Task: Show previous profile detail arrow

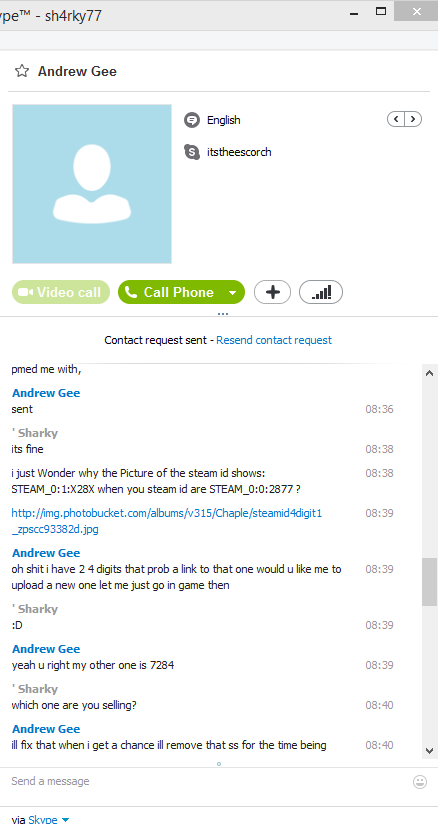Action: tap(396, 119)
